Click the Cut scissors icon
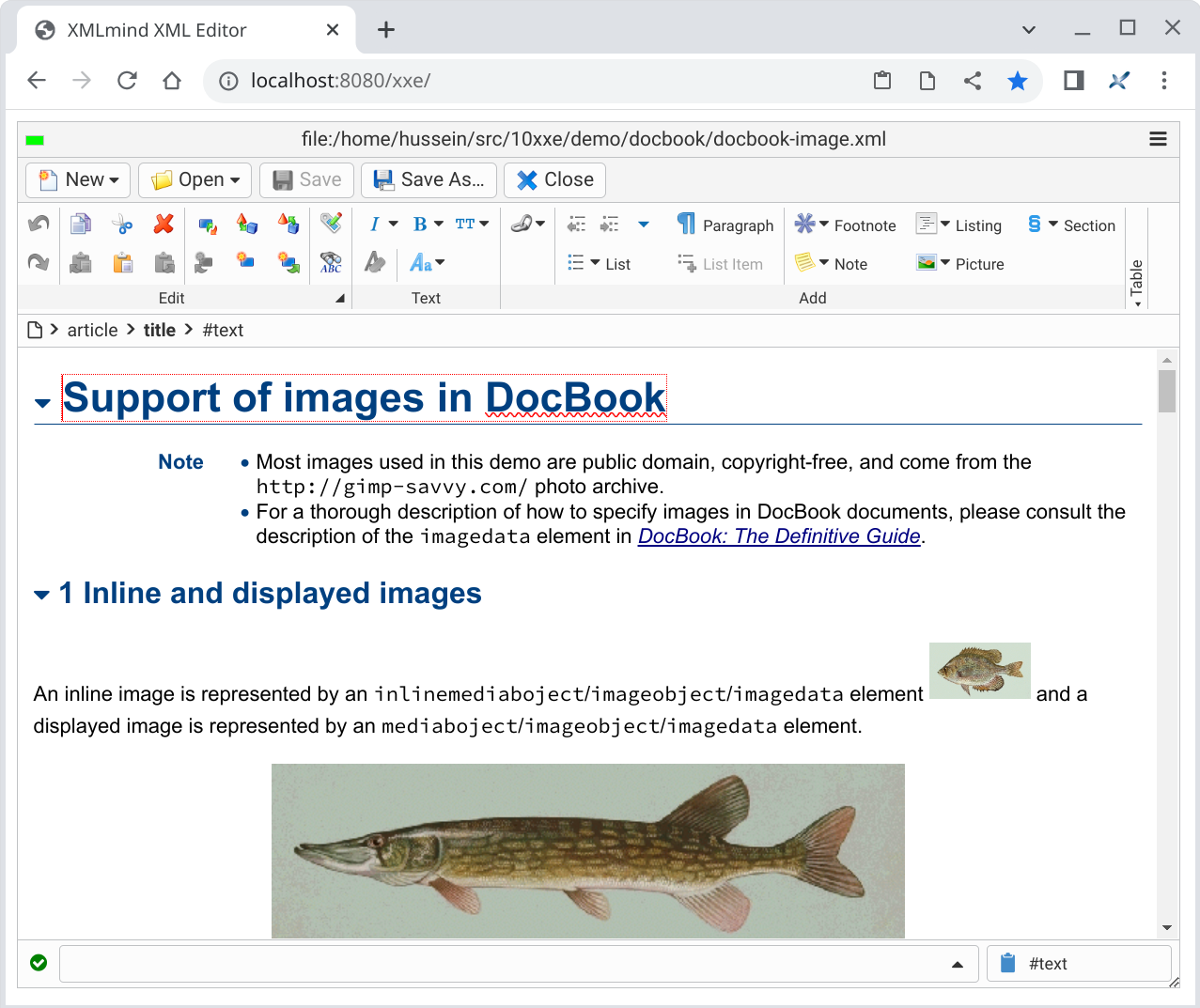 point(122,224)
